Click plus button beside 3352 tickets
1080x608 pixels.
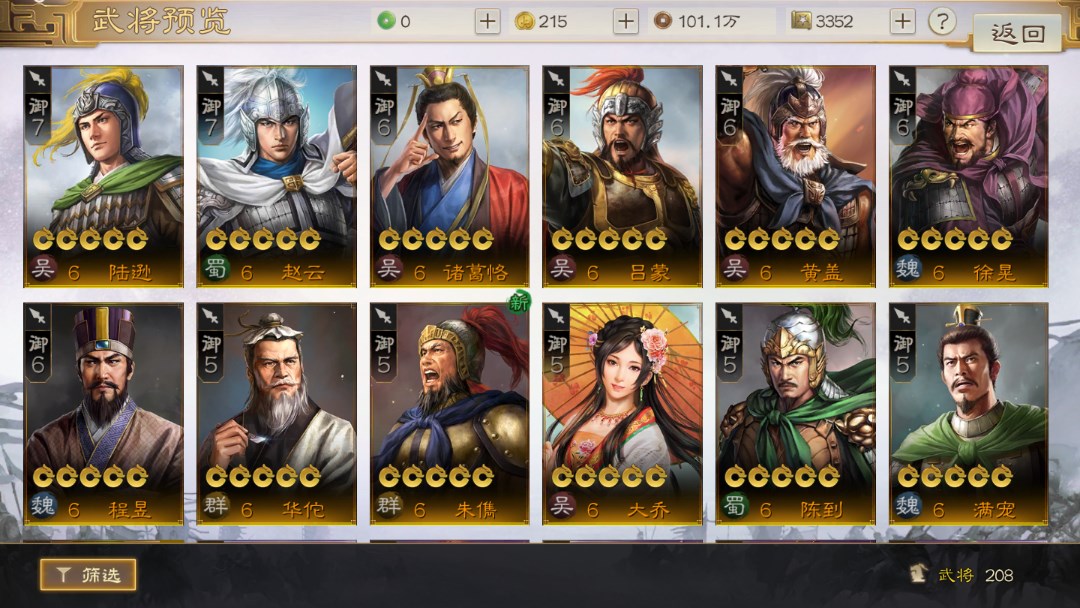pos(902,21)
